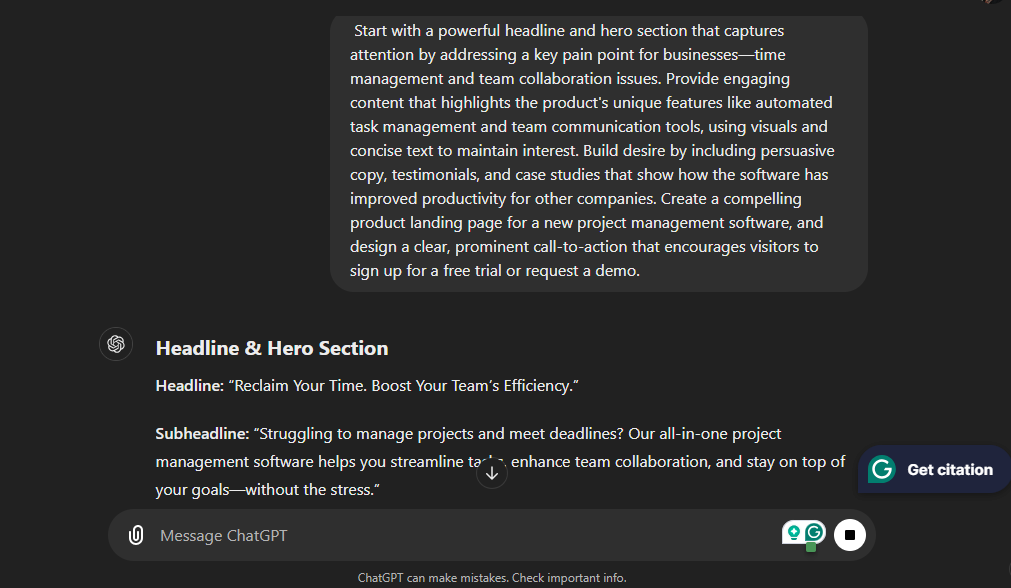The width and height of the screenshot is (1011, 588).
Task: Click the 'ChatGPT can make mistakes' footer notice
Action: coord(492,578)
